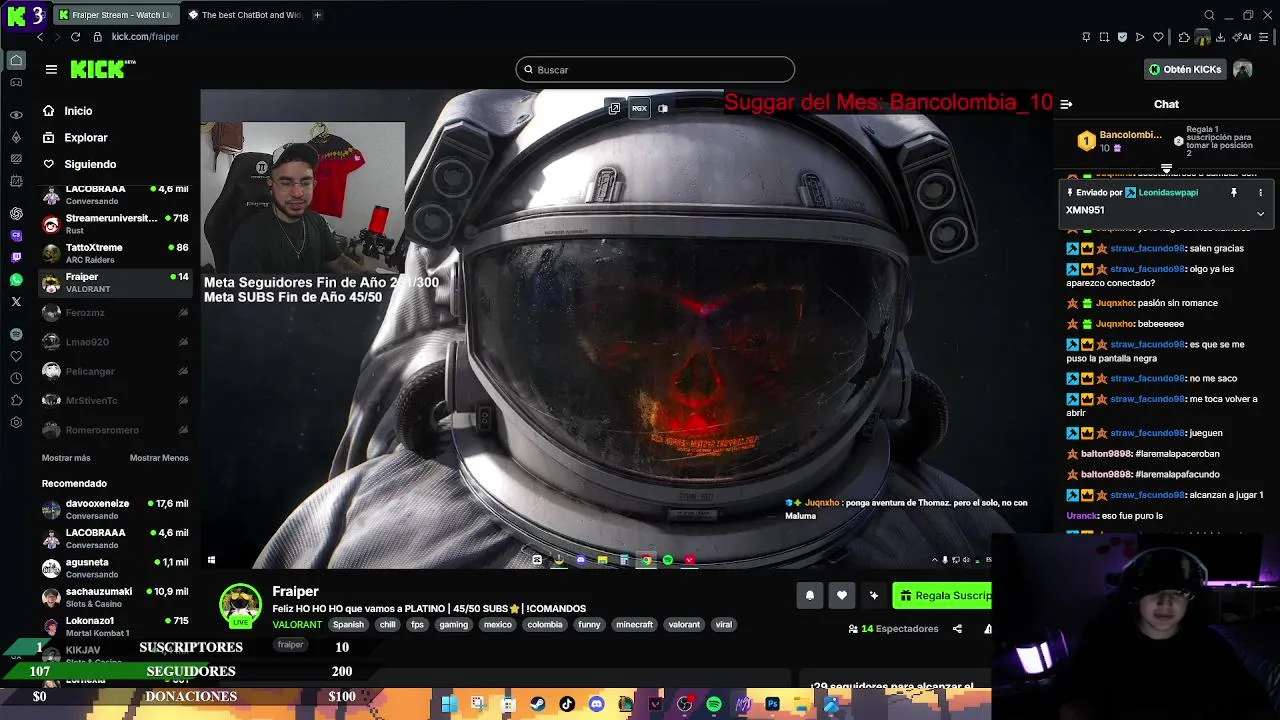
Task: Open browser snapshot capture icon
Action: [x=1104, y=37]
